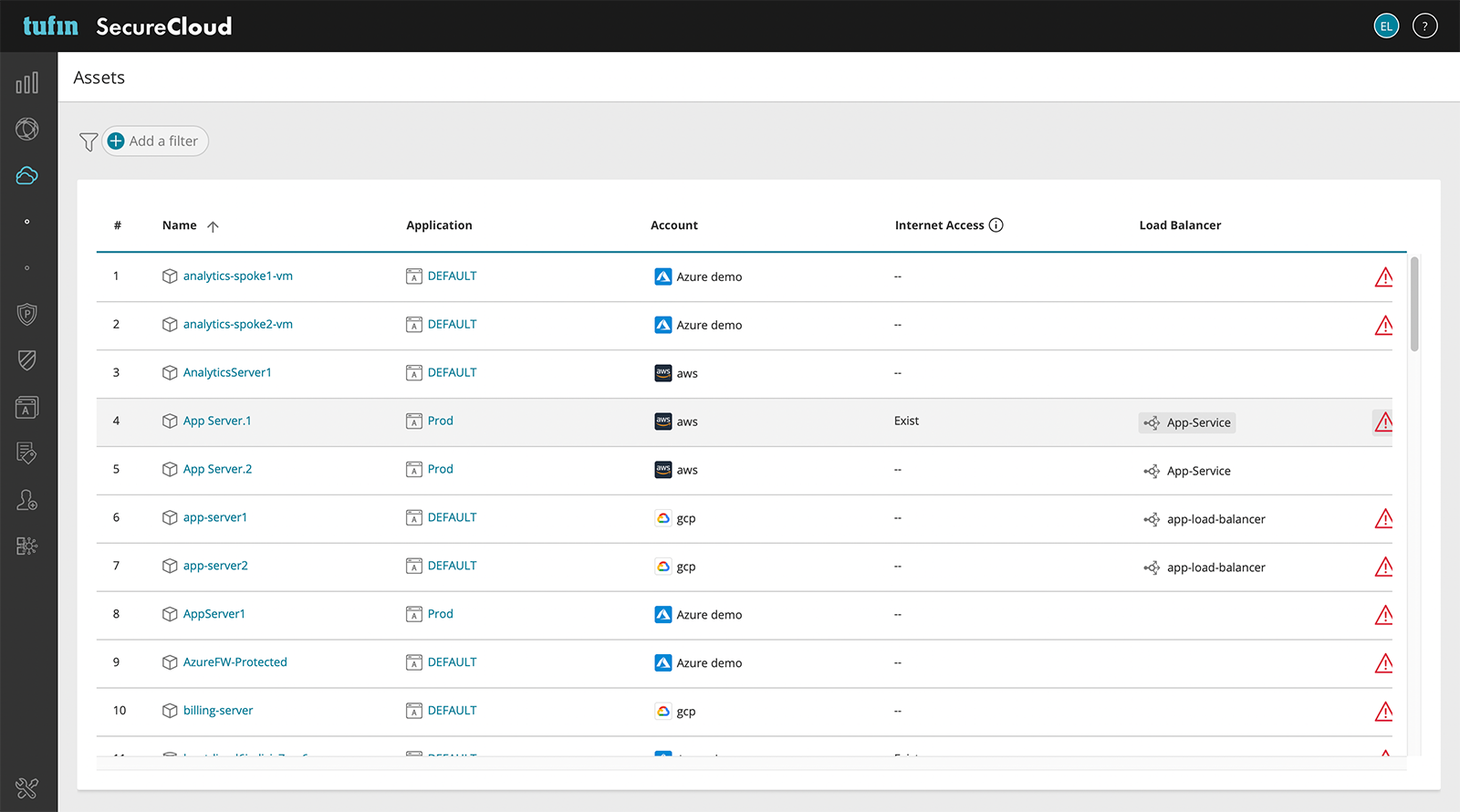
Task: Select the cloud icon in the sidebar
Action: (27, 175)
